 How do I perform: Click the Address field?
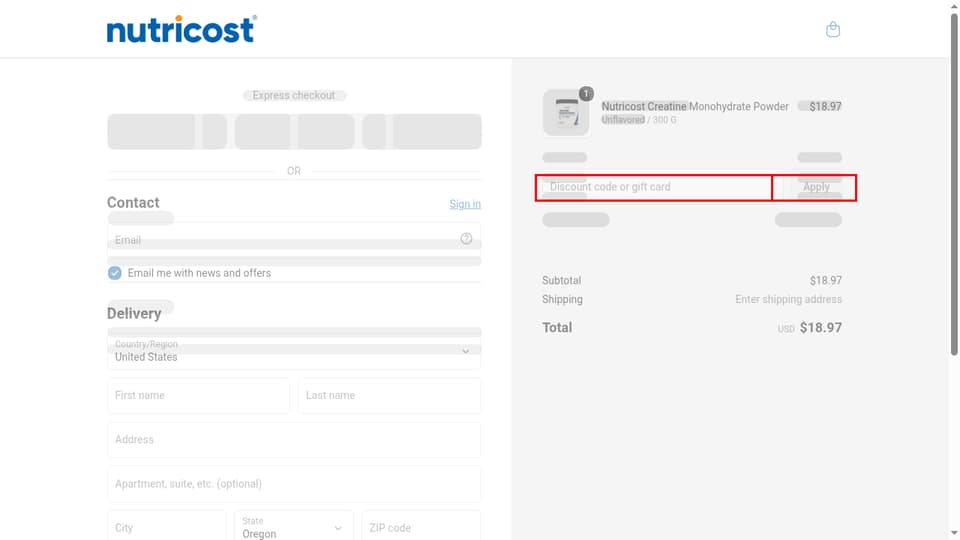point(294,440)
